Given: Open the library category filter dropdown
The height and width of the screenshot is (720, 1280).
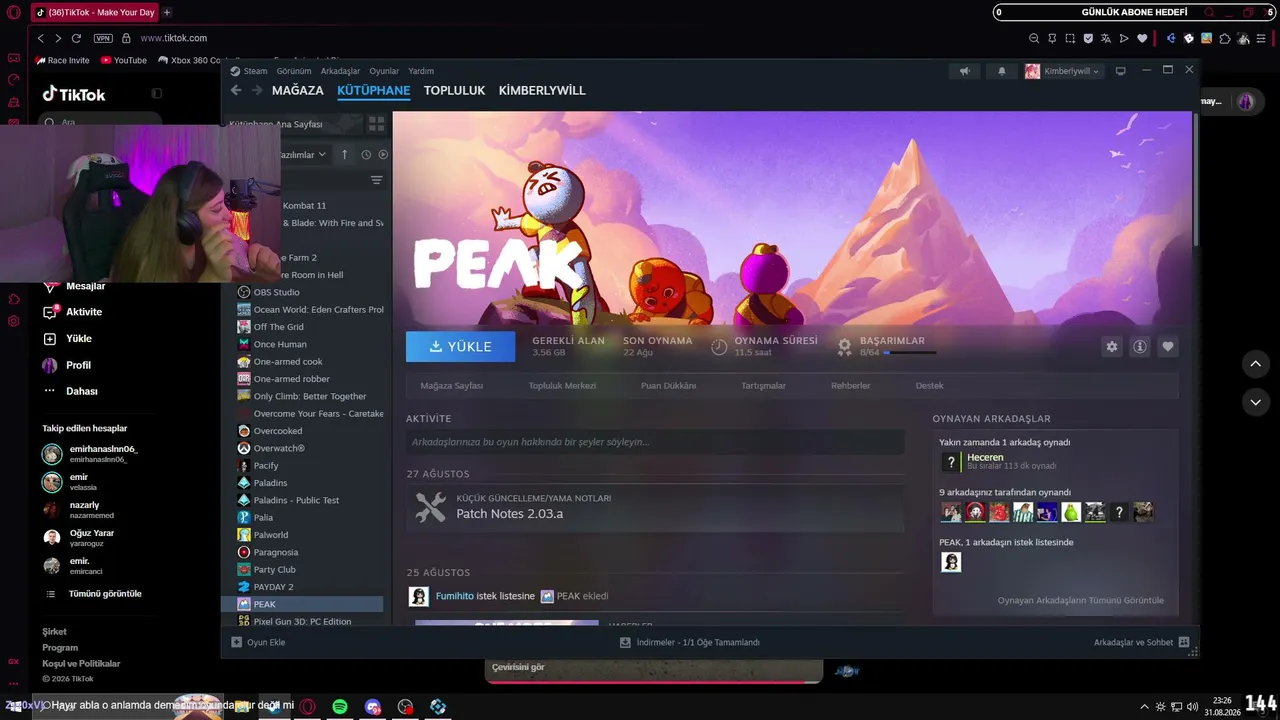Looking at the screenshot, I should [x=302, y=155].
